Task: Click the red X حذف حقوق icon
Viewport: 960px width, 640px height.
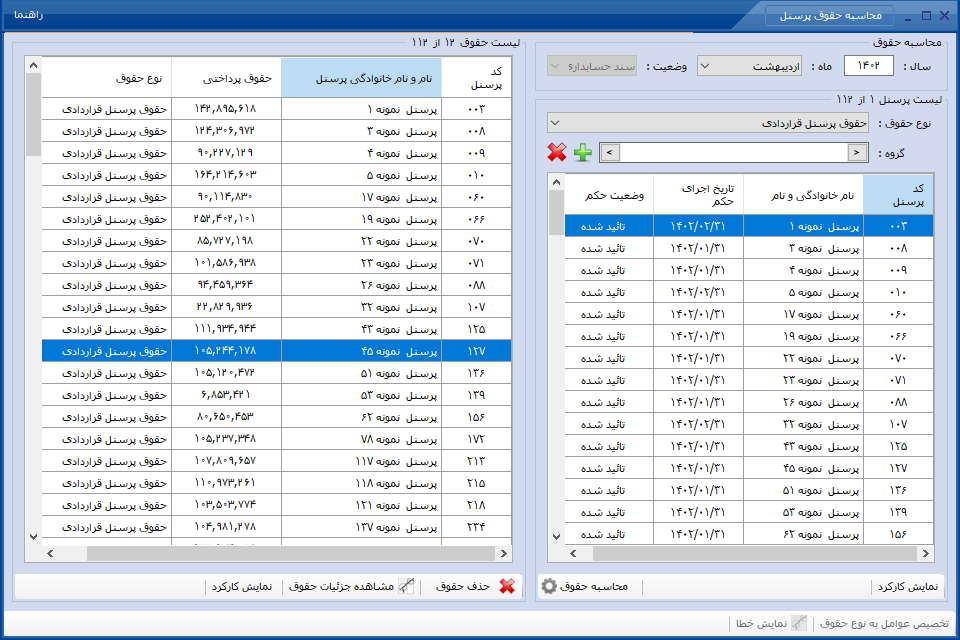Action: point(507,586)
